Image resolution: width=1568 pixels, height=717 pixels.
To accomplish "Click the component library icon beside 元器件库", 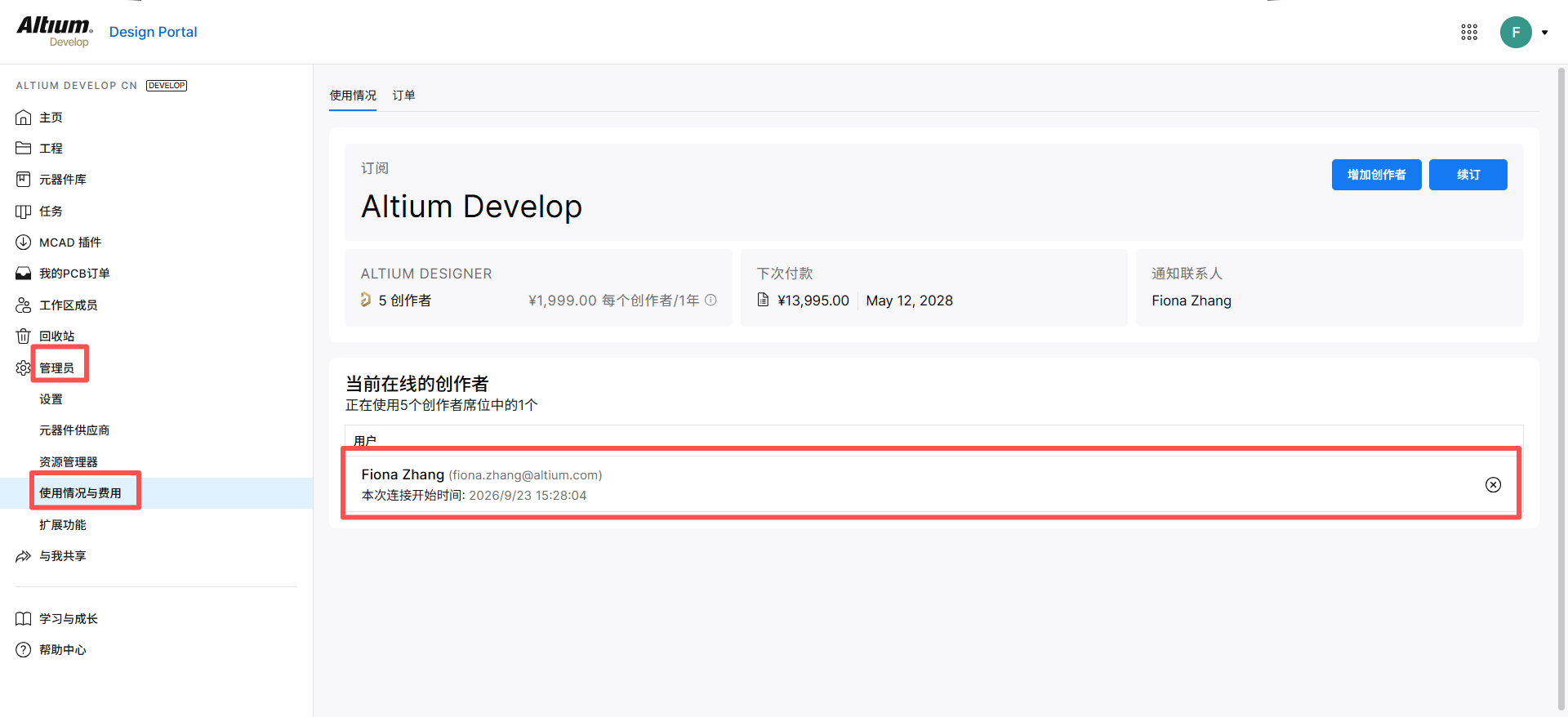I will (x=23, y=180).
